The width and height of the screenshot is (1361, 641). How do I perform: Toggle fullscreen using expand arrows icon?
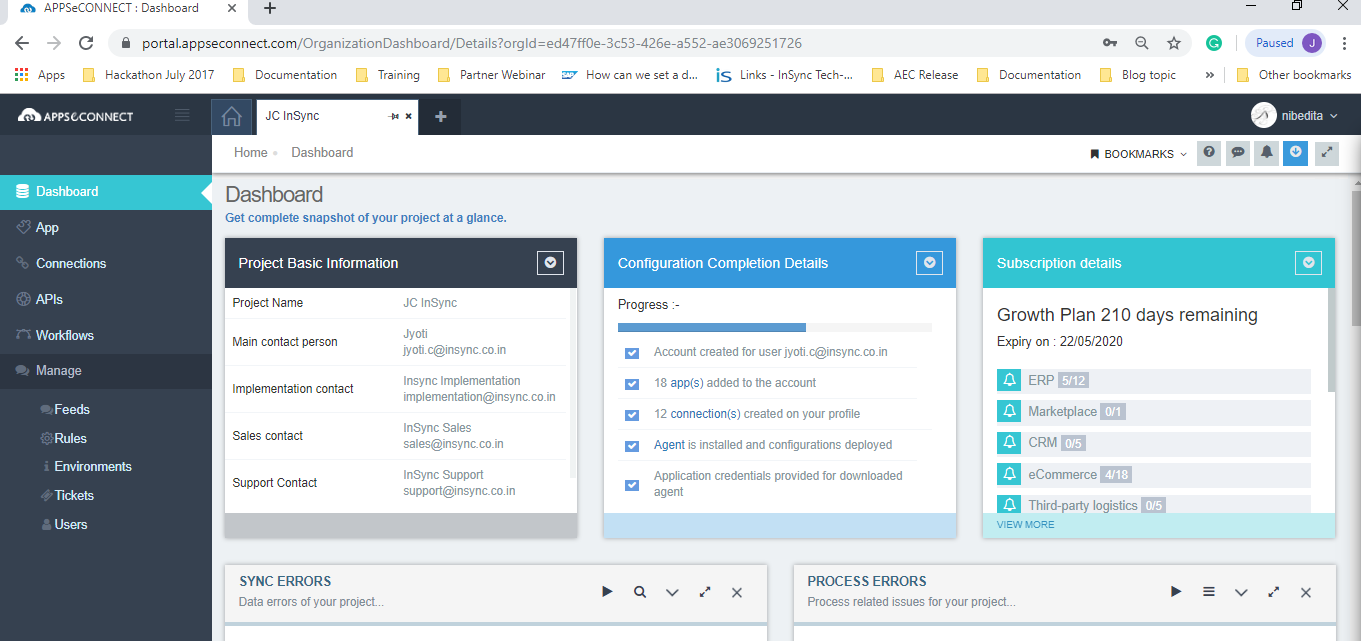click(x=1327, y=153)
